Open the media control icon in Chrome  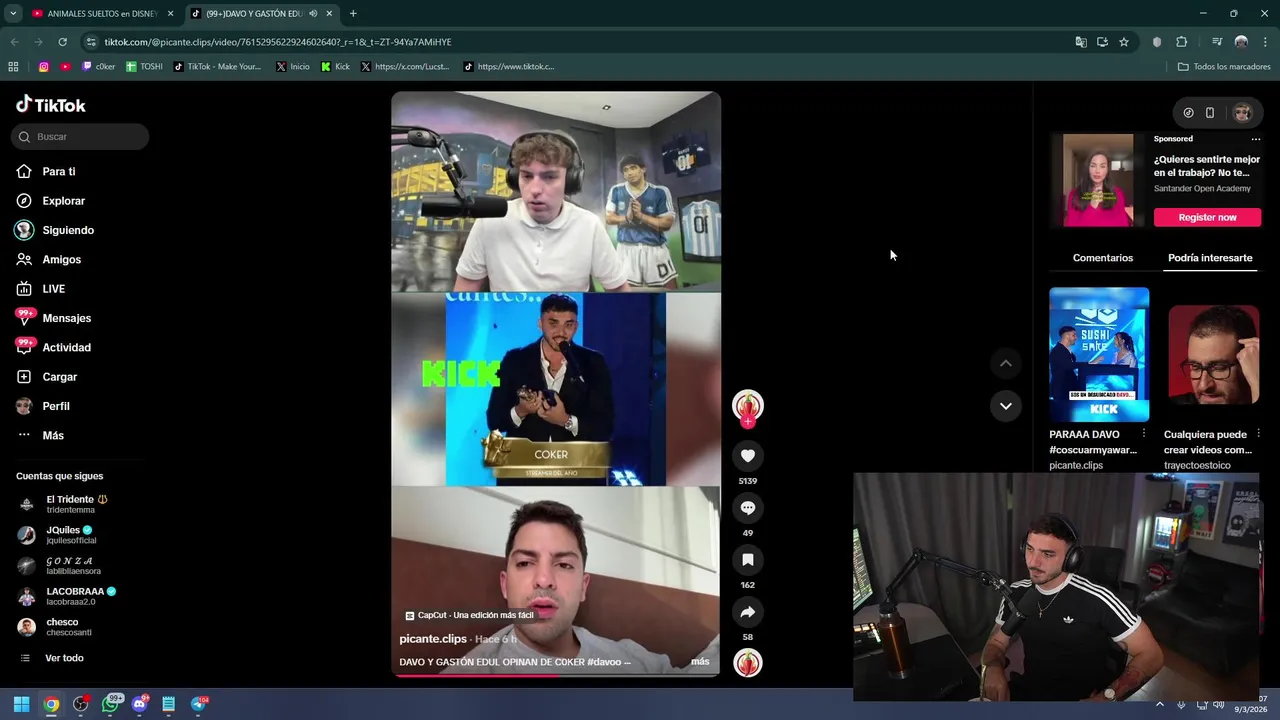click(x=1217, y=42)
